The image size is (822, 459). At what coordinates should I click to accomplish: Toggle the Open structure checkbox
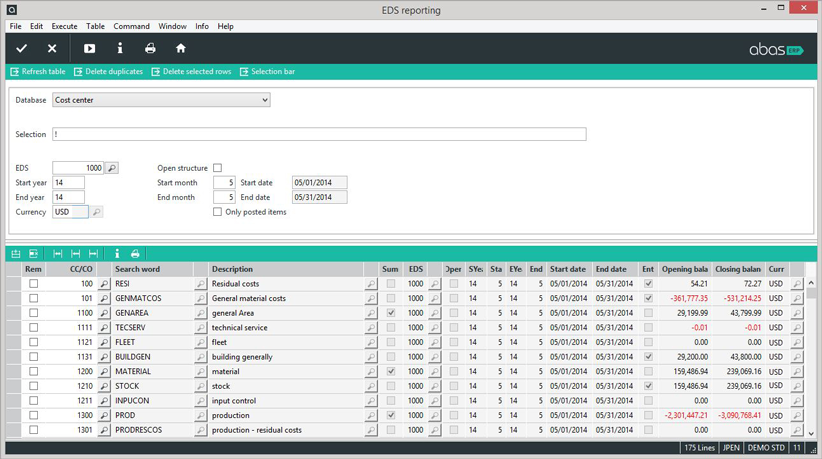pyautogui.click(x=218, y=168)
